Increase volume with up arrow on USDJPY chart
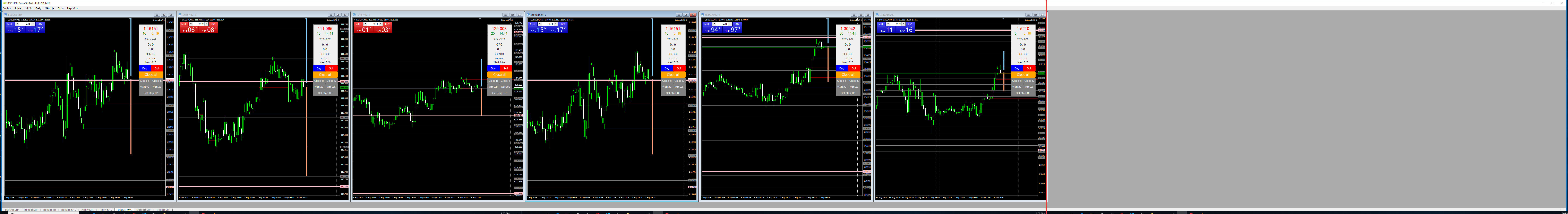Image resolution: width=1568 pixels, height=214 pixels. (206, 24)
